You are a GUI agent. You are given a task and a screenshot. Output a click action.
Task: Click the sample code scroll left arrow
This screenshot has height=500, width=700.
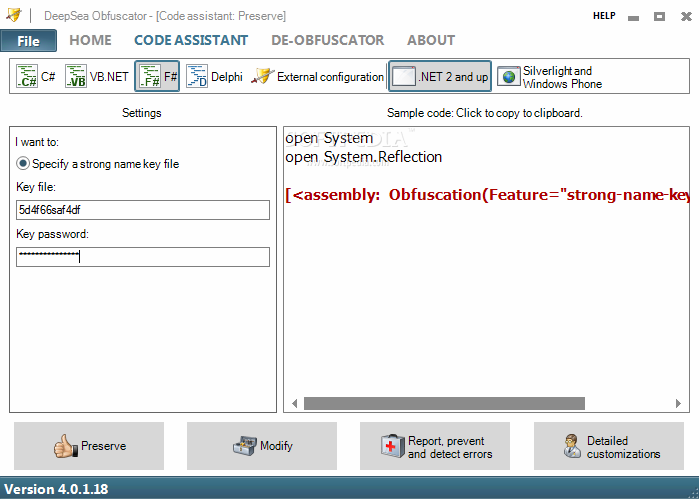point(295,404)
